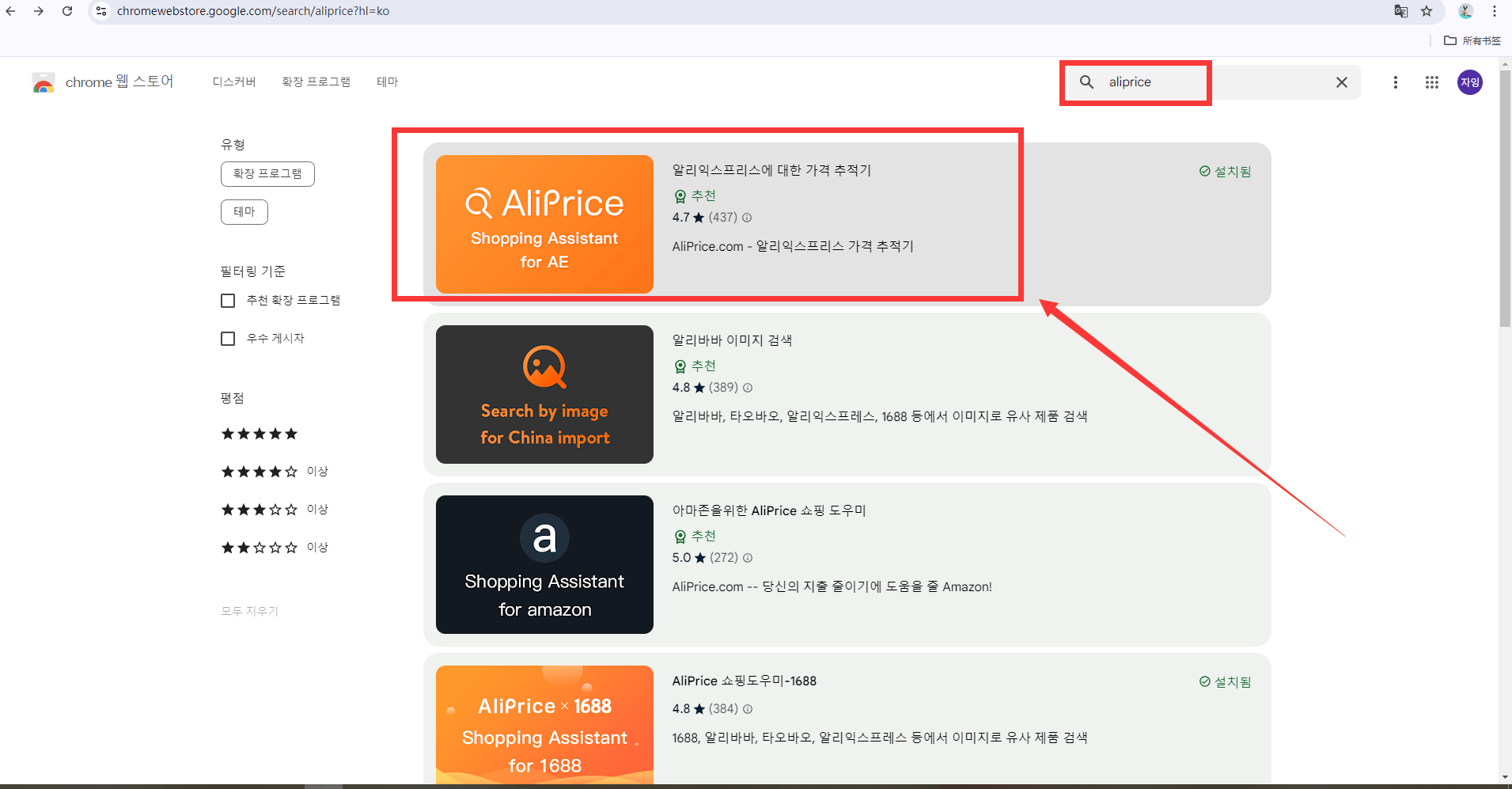Click rating info icon next to (437)
This screenshot has height=789, width=1512.
[747, 218]
